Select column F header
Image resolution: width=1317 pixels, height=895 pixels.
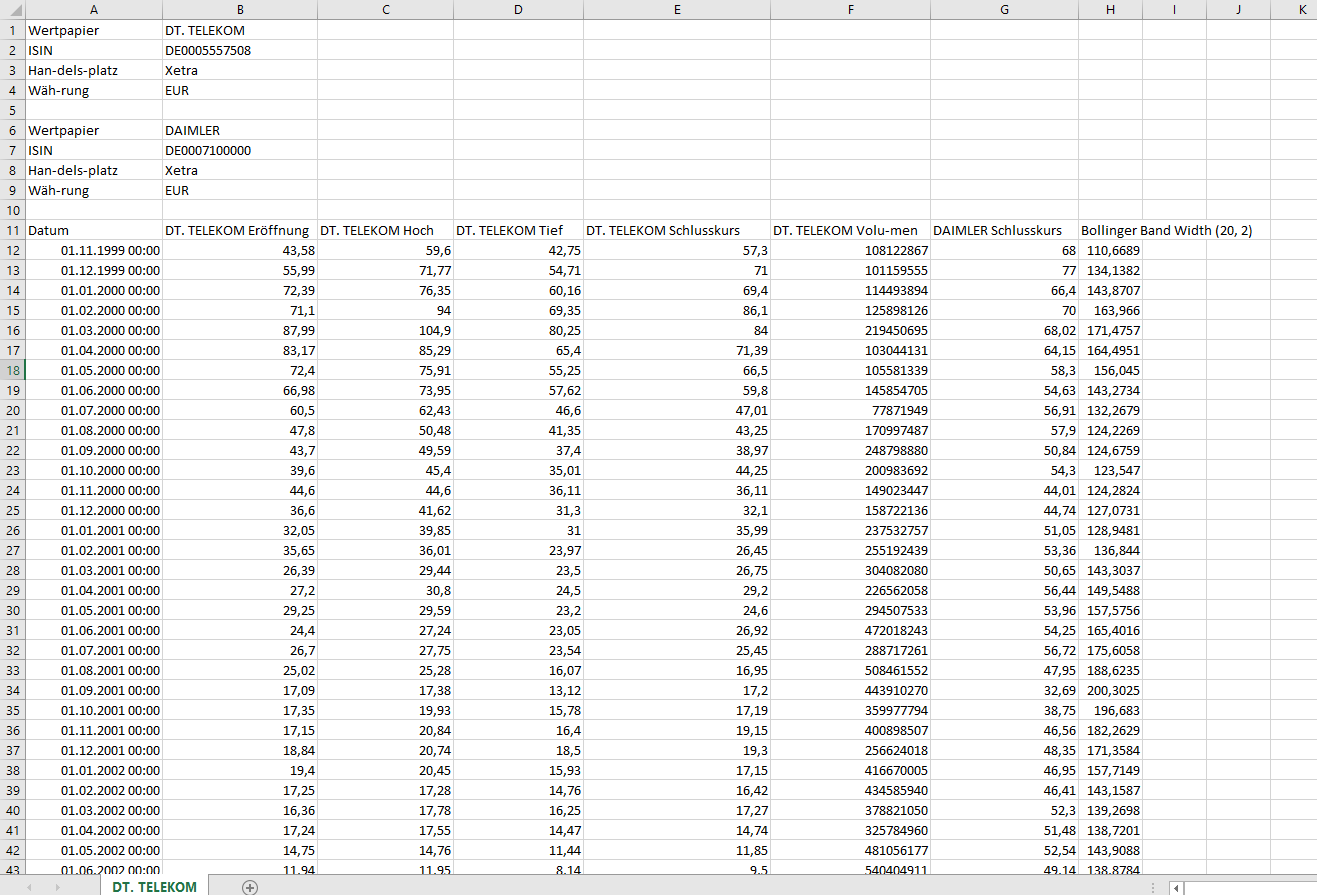click(x=850, y=10)
